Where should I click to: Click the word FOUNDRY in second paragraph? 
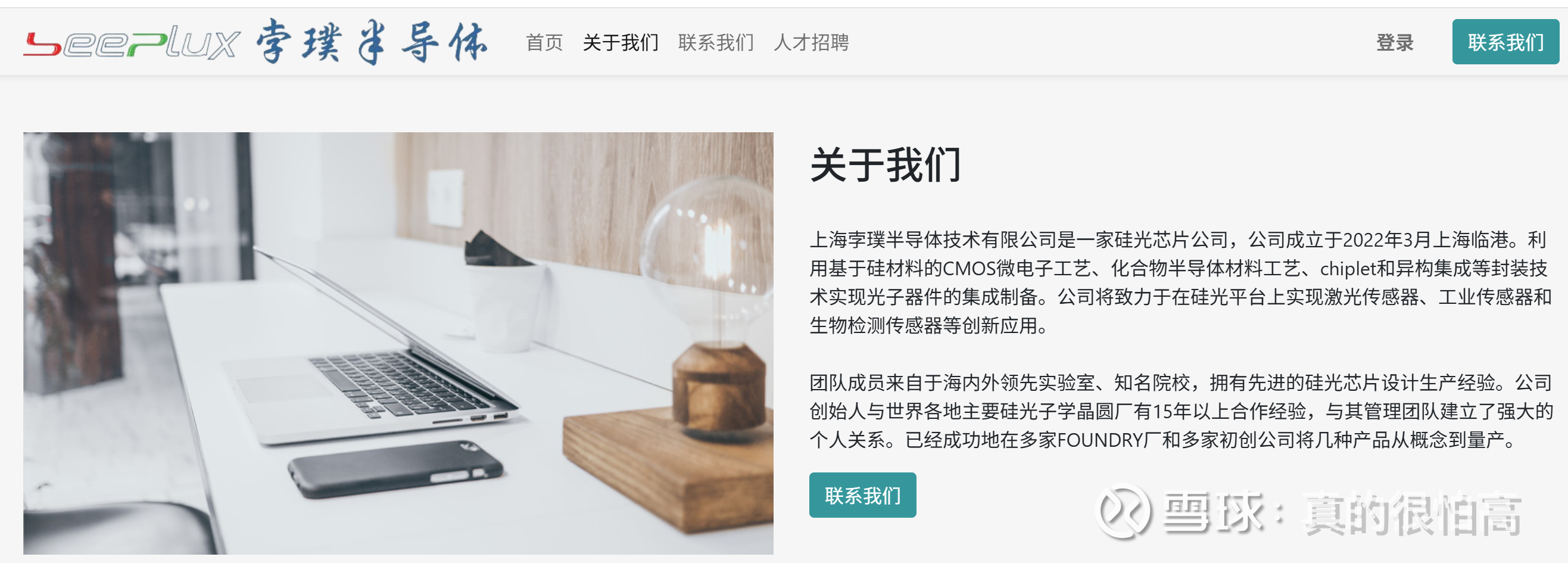click(x=1101, y=440)
